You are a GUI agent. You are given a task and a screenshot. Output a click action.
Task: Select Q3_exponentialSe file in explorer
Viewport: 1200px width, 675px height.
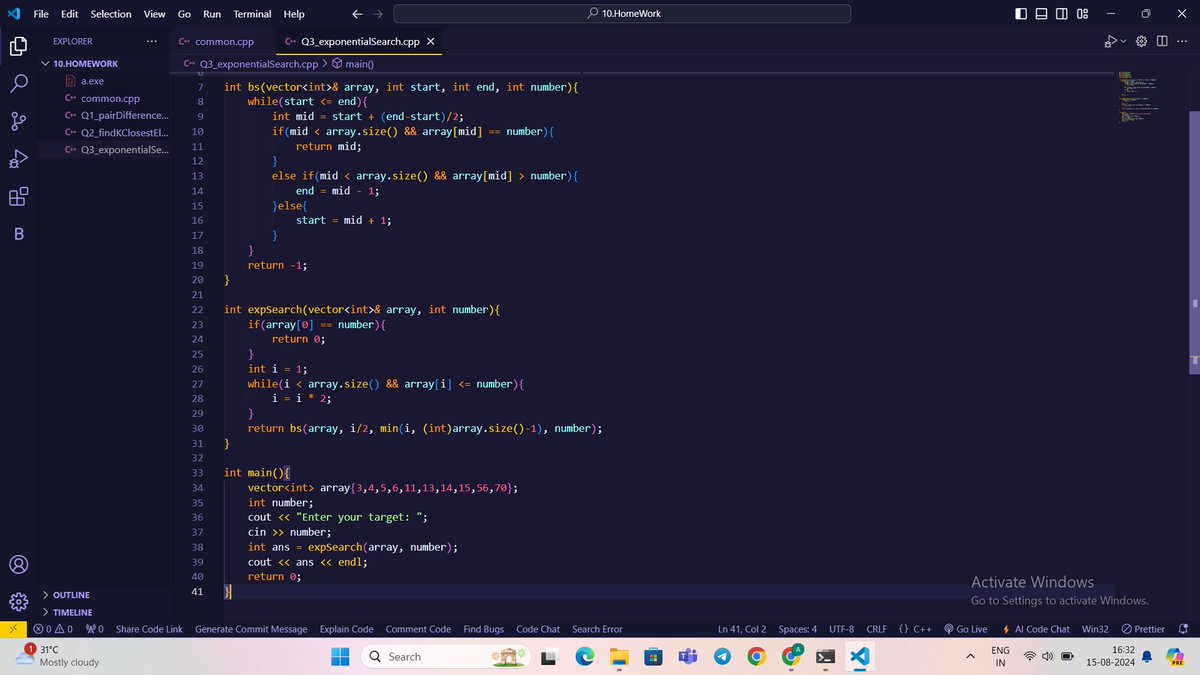click(x=125, y=150)
